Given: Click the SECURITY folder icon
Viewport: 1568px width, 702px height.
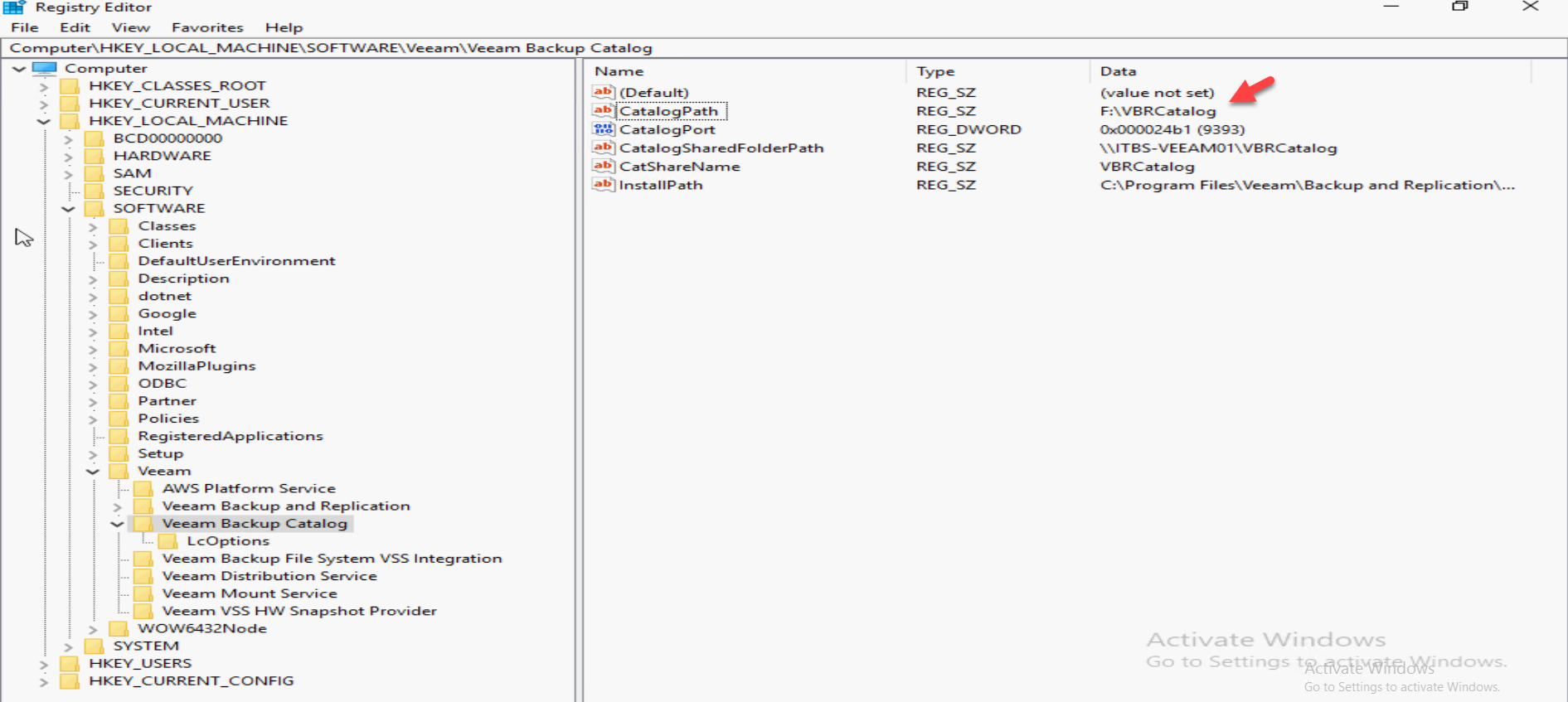Looking at the screenshot, I should point(95,191).
